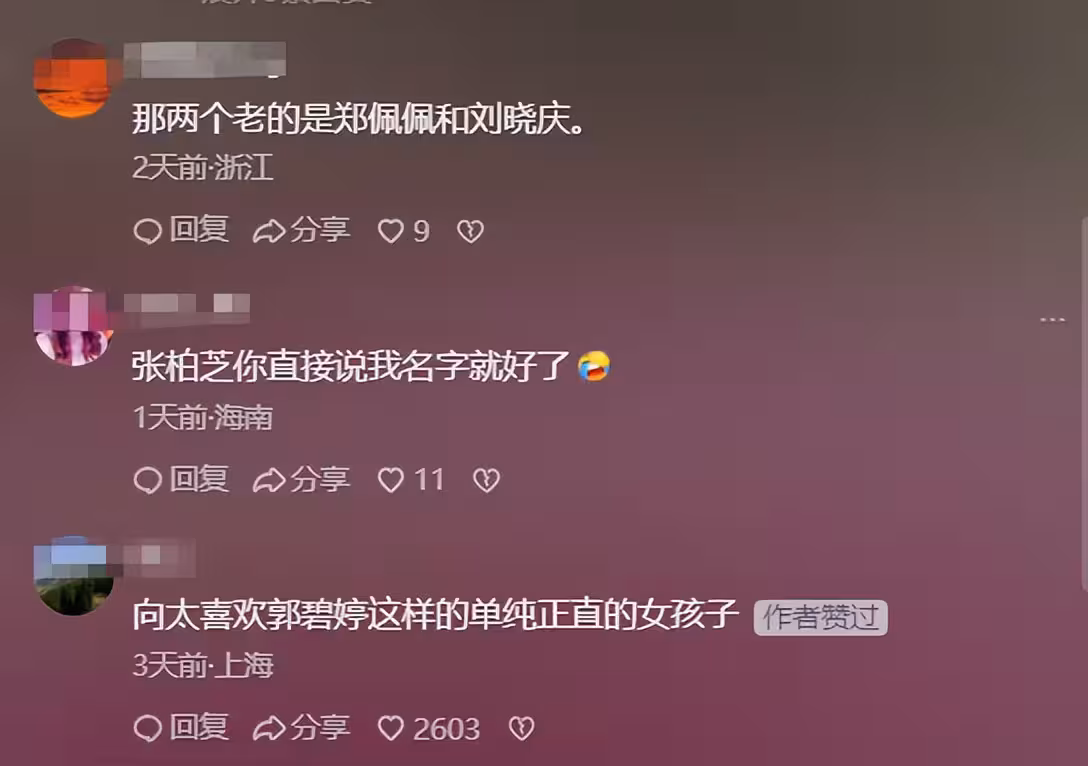Dislike the 浙江 comment with broken heart
Image resolution: width=1088 pixels, height=766 pixels.
[470, 231]
